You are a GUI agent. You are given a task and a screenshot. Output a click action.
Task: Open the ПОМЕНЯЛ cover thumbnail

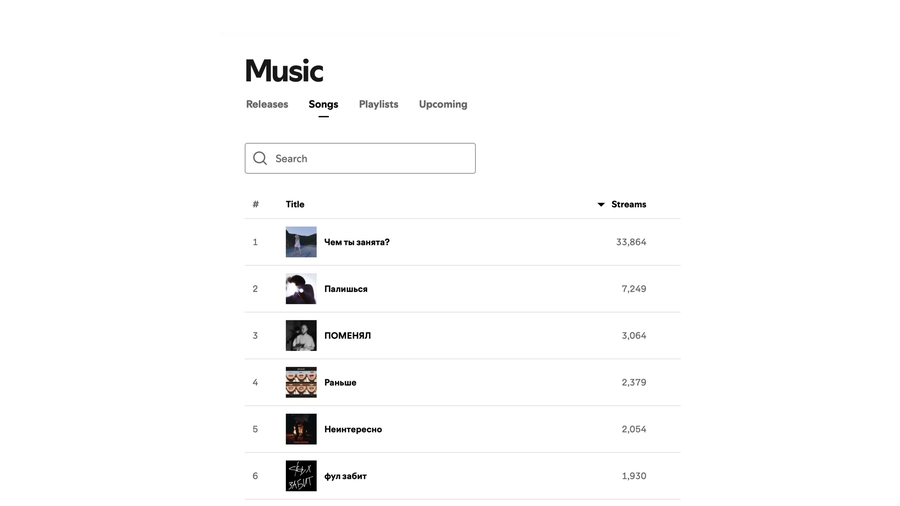301,336
